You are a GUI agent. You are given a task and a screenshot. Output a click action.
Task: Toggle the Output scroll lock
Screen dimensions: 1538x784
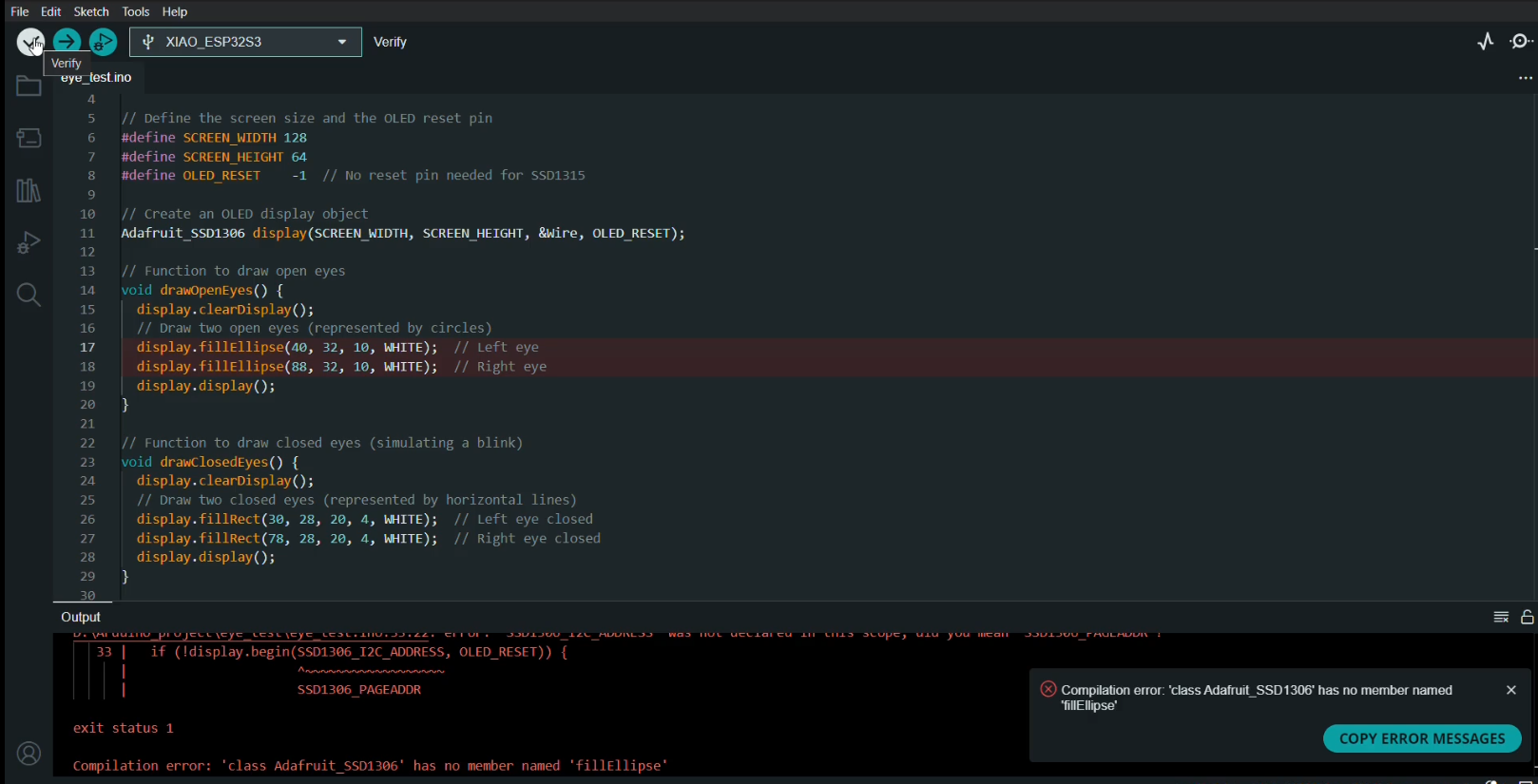(x=1528, y=618)
